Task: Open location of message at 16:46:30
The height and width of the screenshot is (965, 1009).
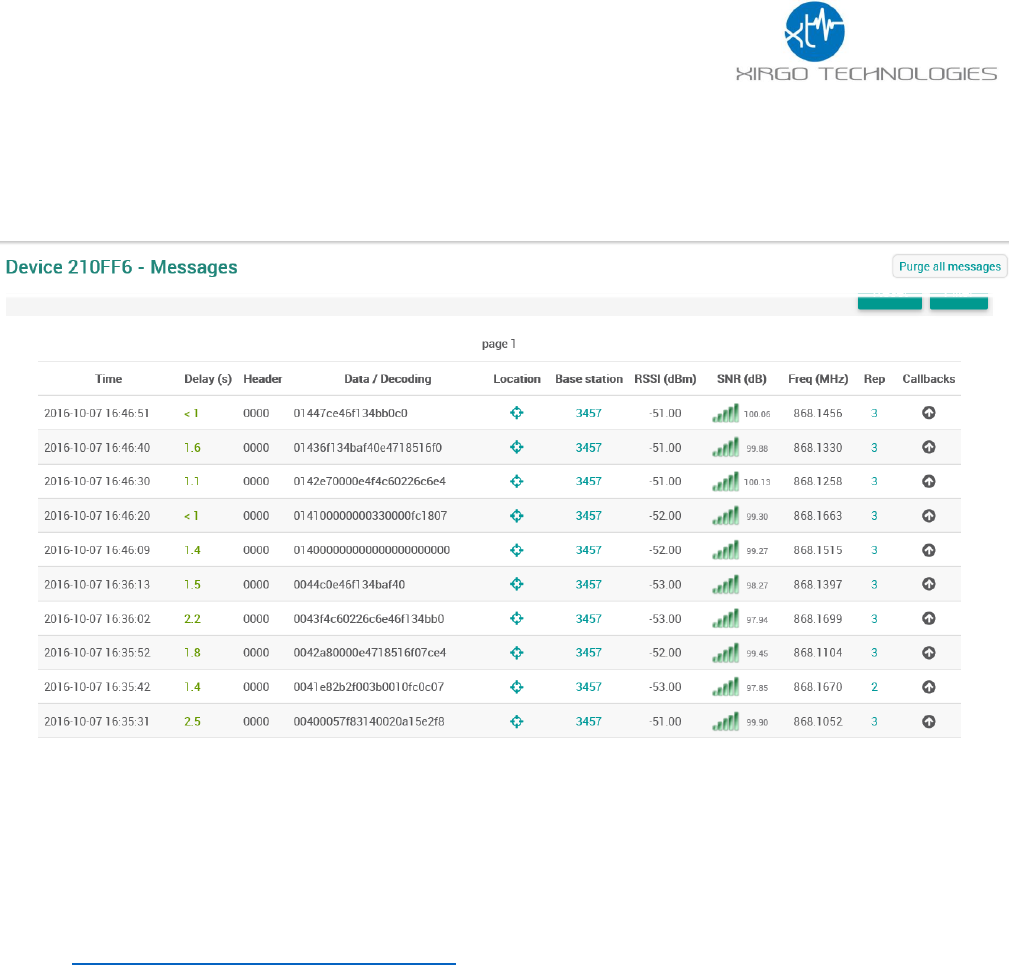Action: 517,481
